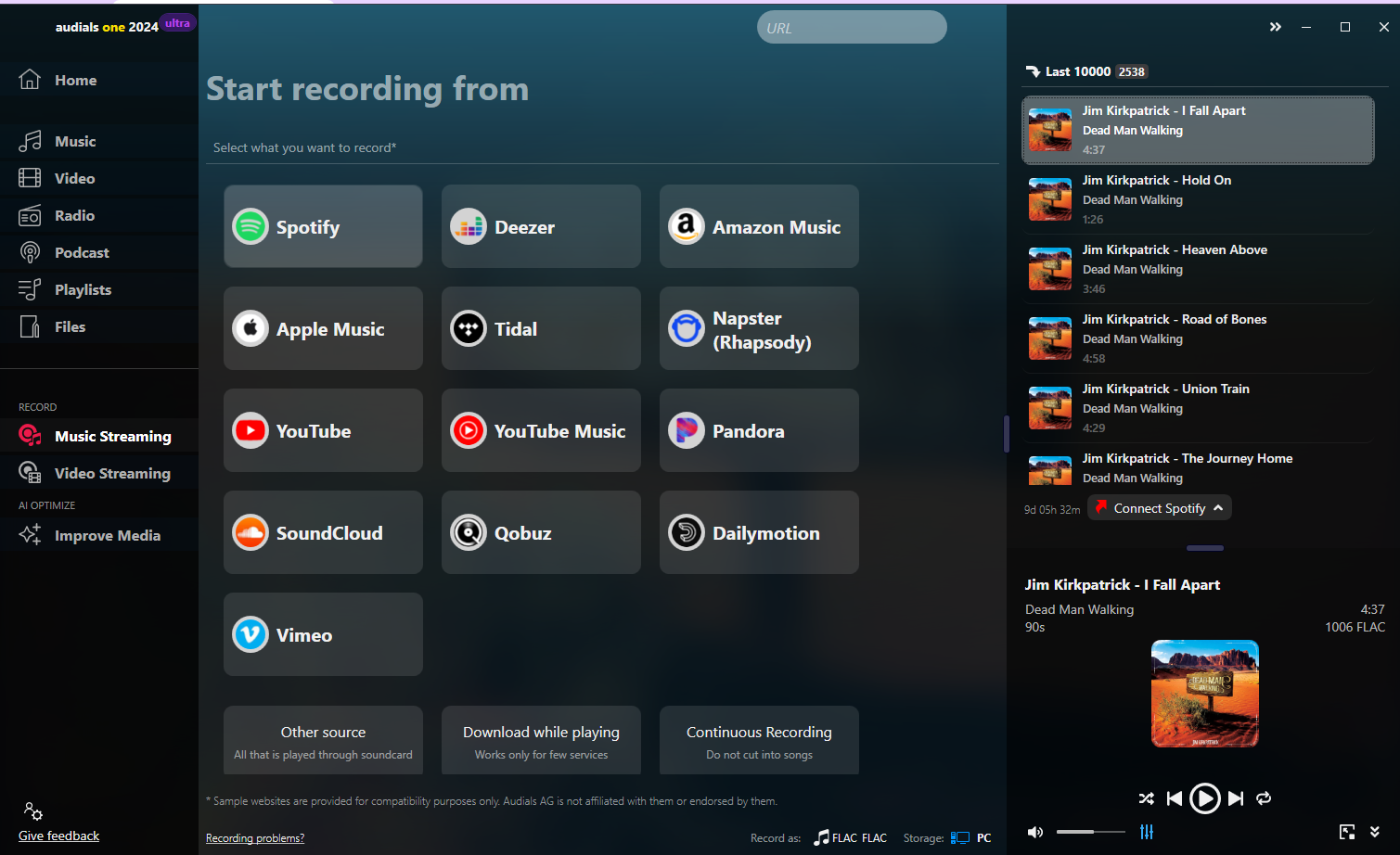
Task: Open Improve Media under AI Optimize
Action: [98, 535]
